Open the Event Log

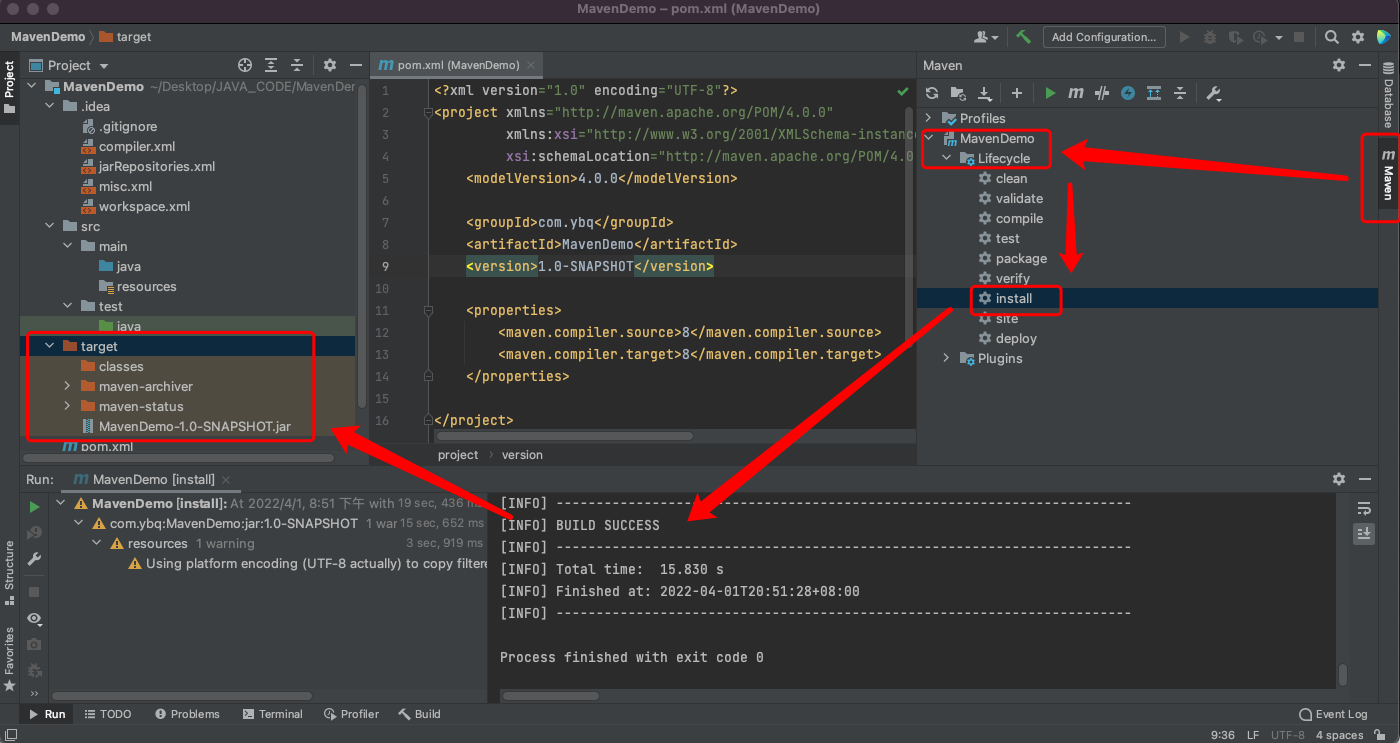tap(1333, 714)
